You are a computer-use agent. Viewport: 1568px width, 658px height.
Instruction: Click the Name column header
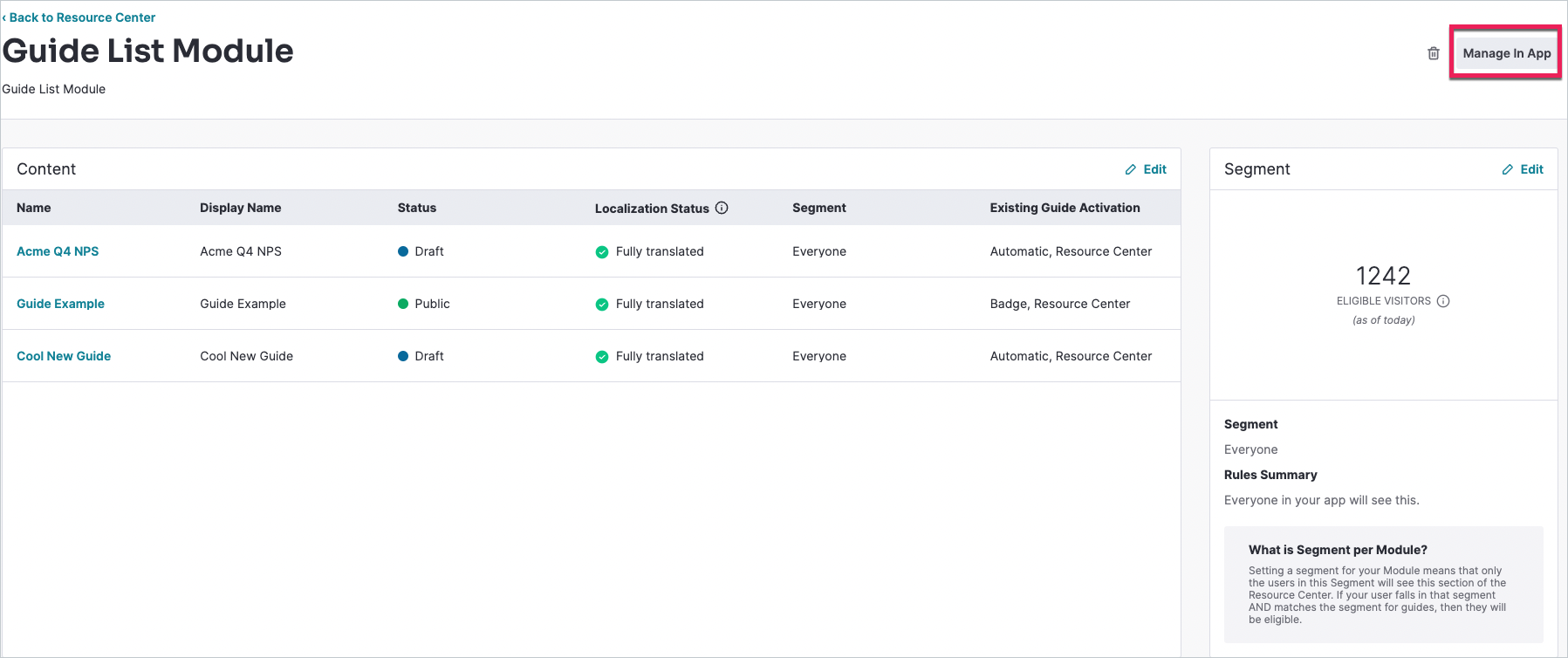click(x=34, y=208)
